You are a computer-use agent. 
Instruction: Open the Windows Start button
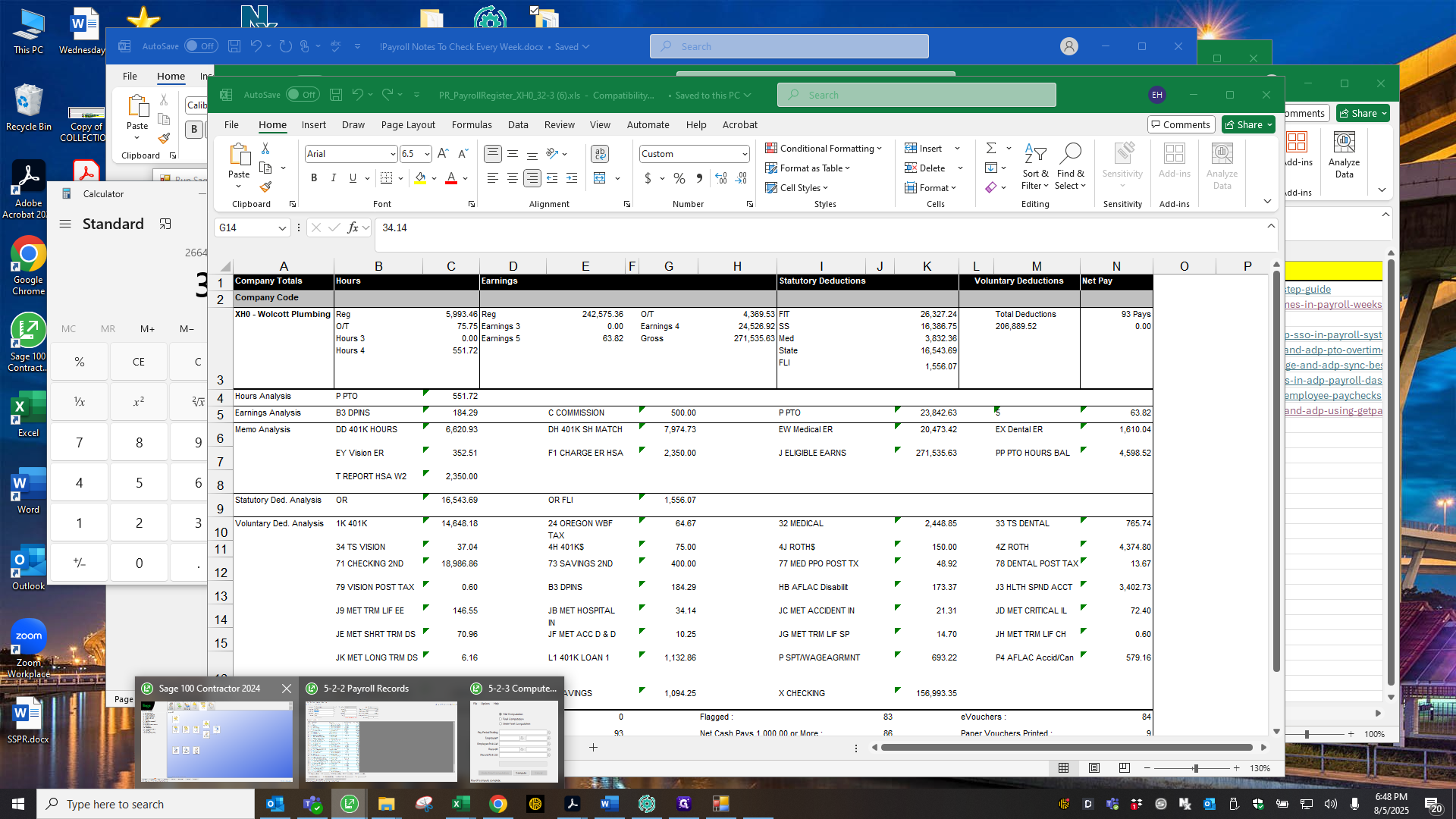point(18,804)
